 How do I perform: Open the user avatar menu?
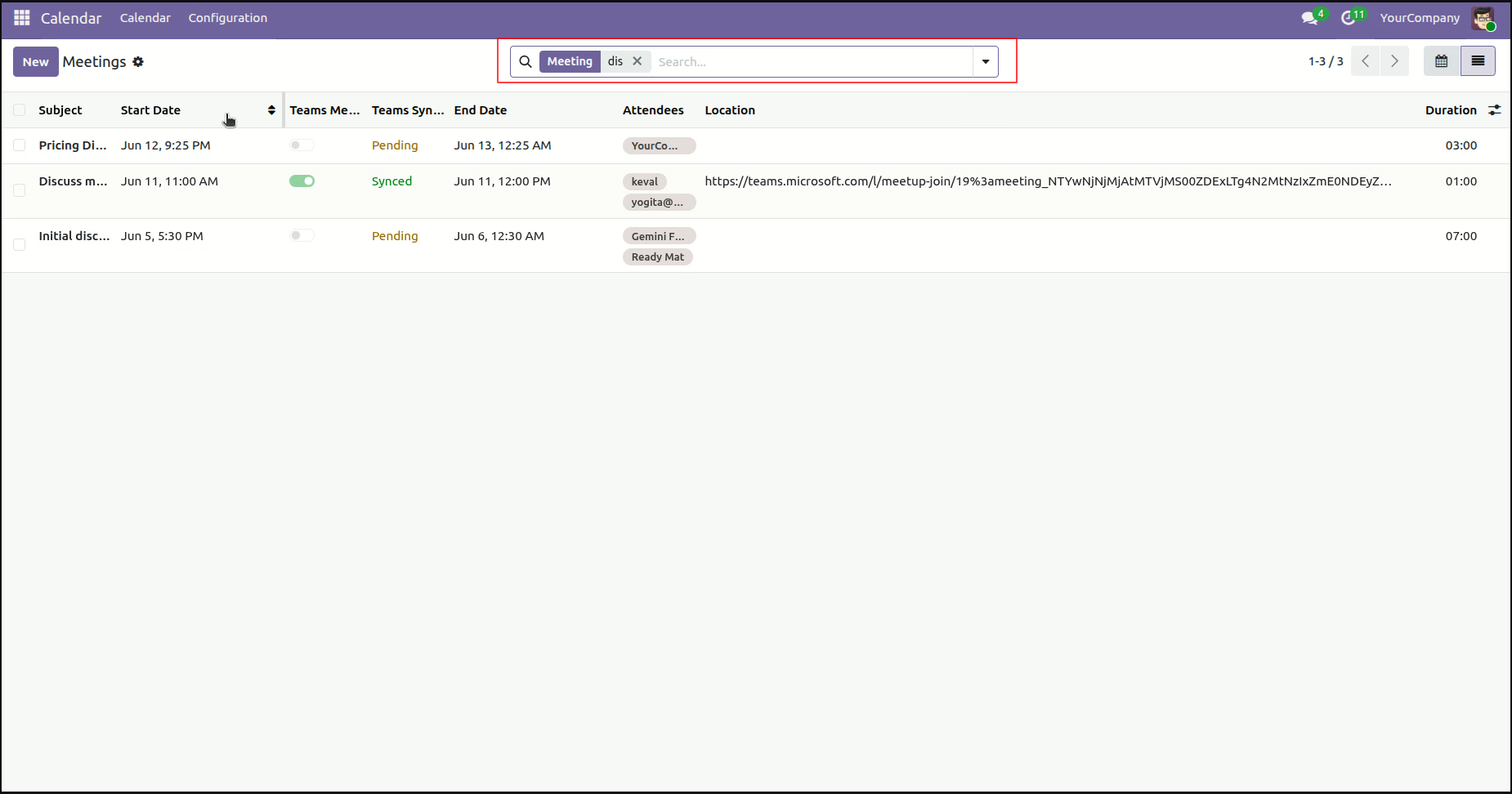(x=1483, y=18)
